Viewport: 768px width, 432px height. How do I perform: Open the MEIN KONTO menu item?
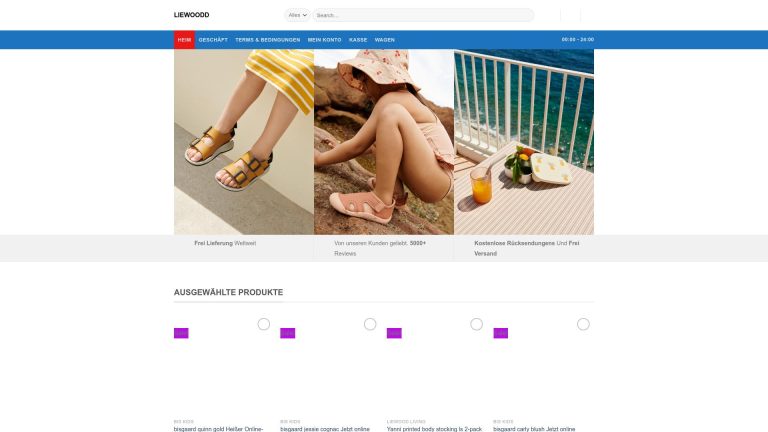[x=324, y=40]
